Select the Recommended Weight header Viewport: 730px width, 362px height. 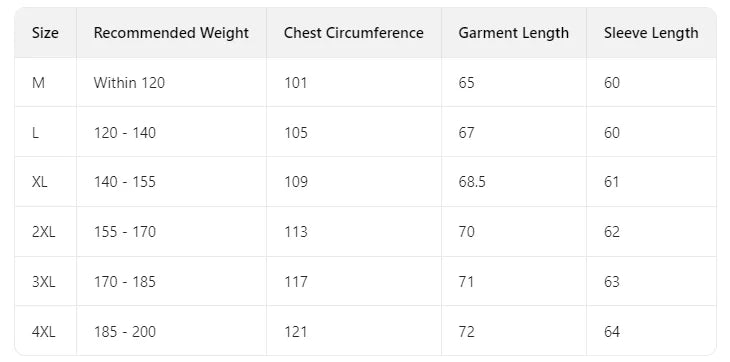[171, 33]
